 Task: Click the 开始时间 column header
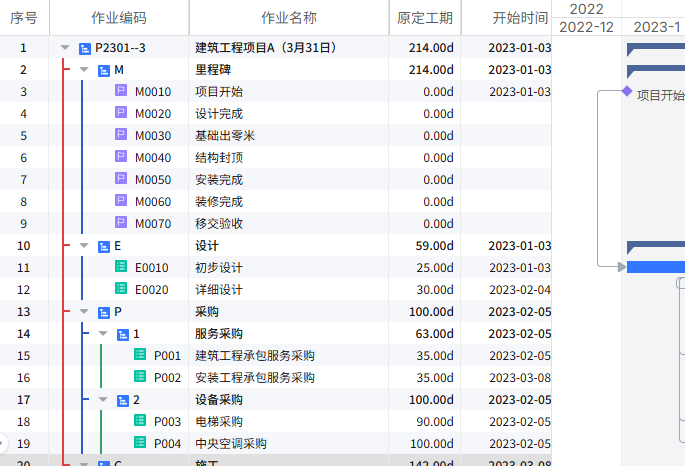point(520,18)
